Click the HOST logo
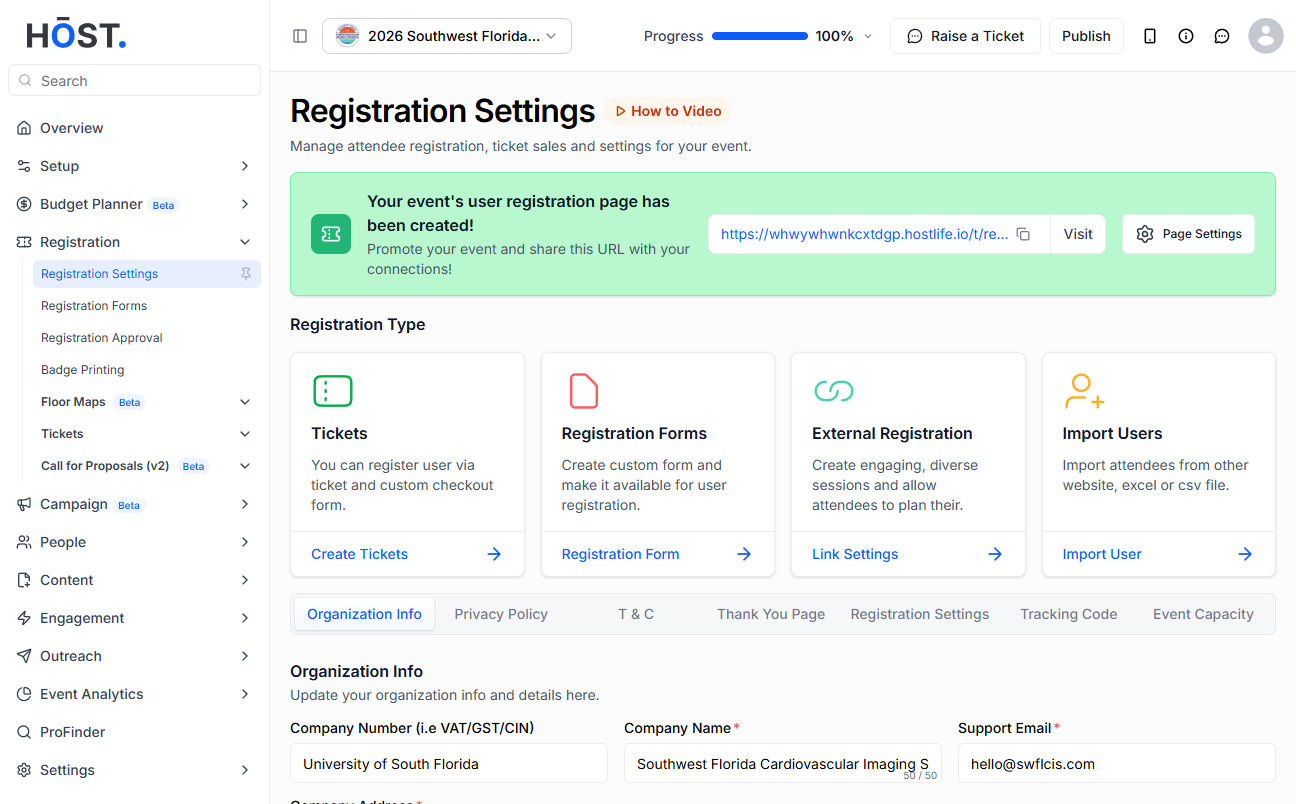1296x804 pixels. [x=76, y=36]
